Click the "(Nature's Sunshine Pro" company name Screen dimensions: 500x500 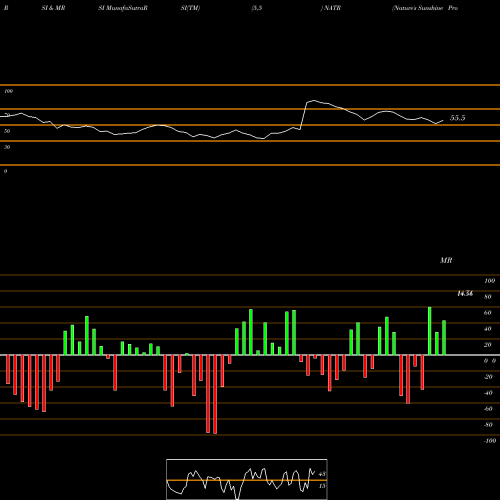[425, 8]
